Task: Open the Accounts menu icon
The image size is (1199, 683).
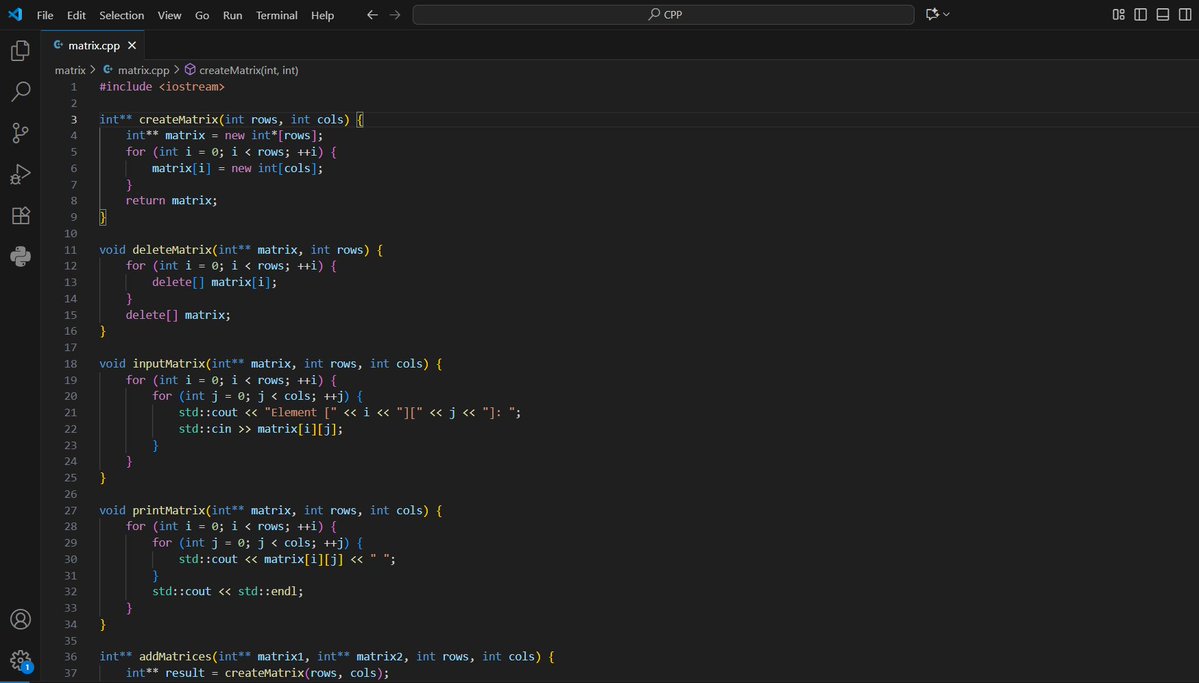Action: tap(21, 619)
